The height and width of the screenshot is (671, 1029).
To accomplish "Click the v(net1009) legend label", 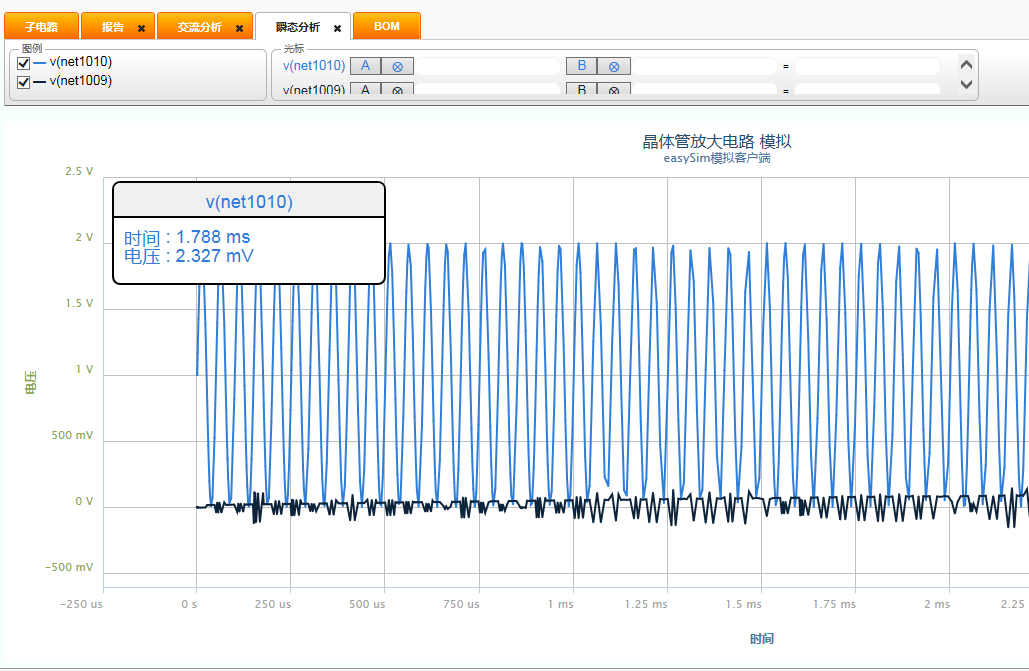I will pyautogui.click(x=81, y=81).
